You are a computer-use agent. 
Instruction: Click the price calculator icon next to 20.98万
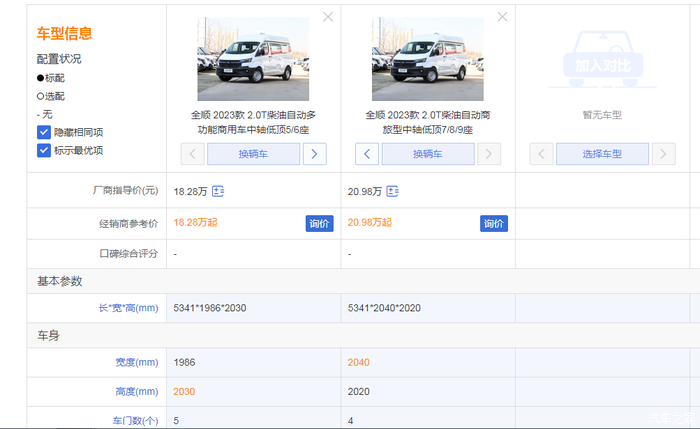[392, 191]
